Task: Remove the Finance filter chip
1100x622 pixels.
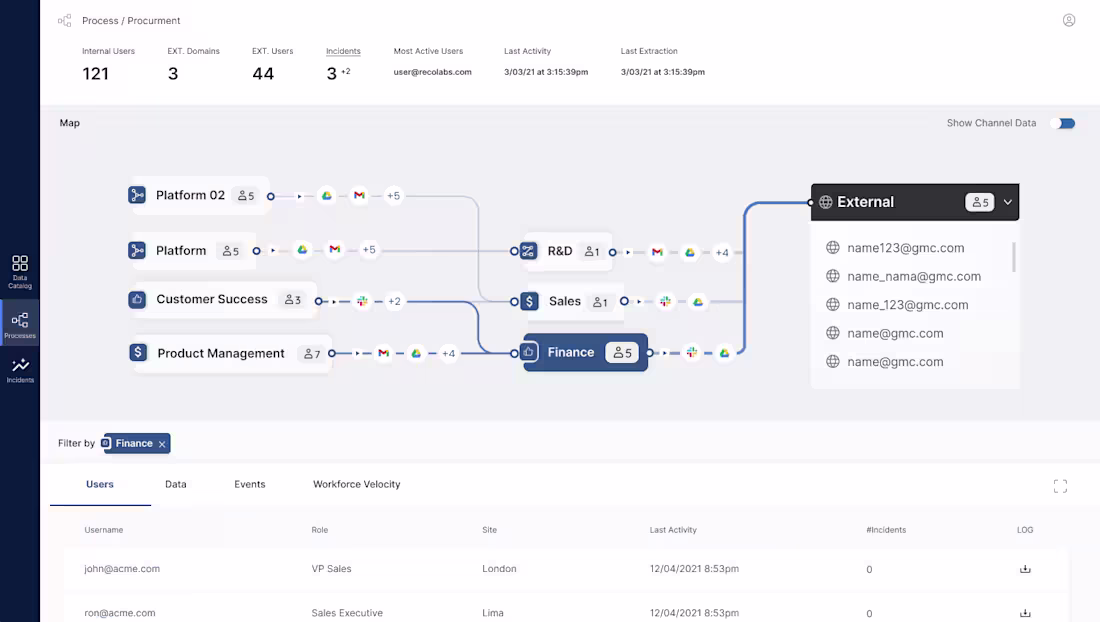Action: (x=160, y=443)
